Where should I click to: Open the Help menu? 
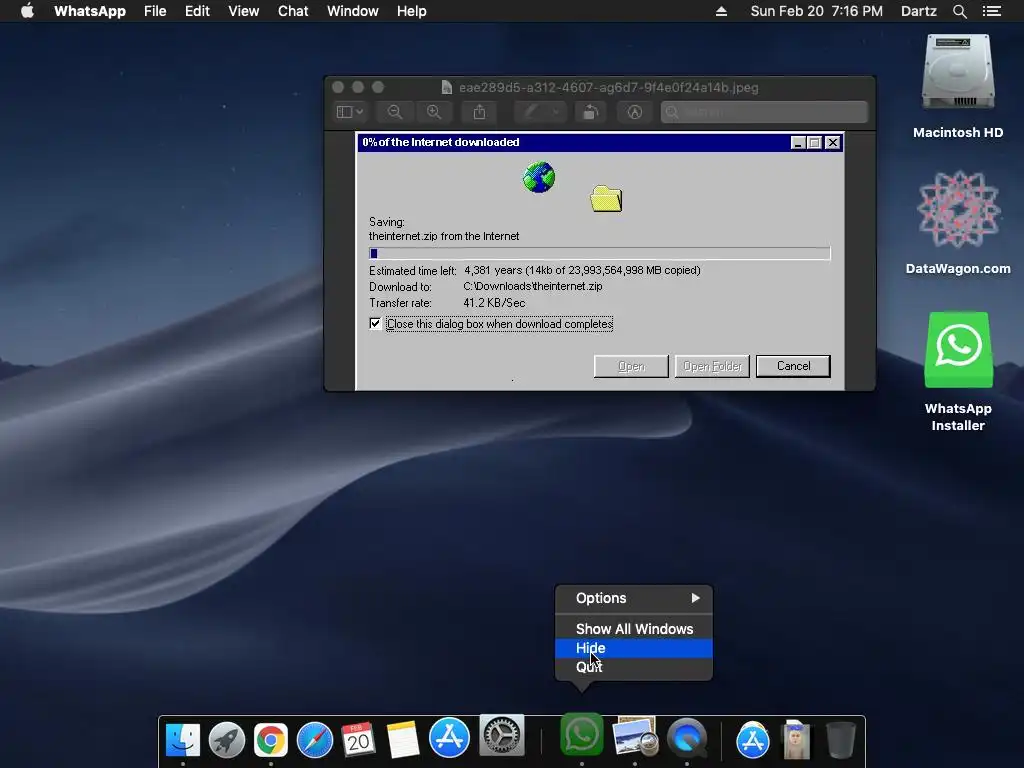(411, 11)
